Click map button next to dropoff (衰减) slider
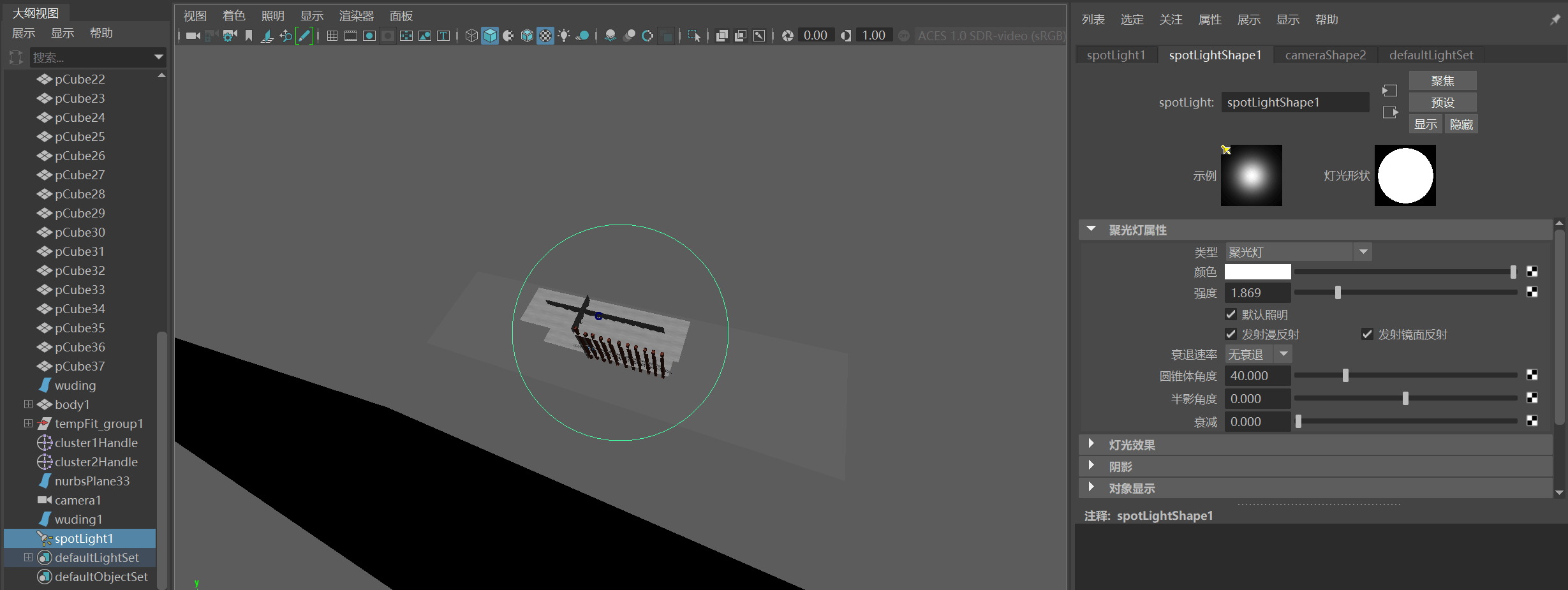Viewport: 1568px width, 590px height. click(x=1532, y=421)
